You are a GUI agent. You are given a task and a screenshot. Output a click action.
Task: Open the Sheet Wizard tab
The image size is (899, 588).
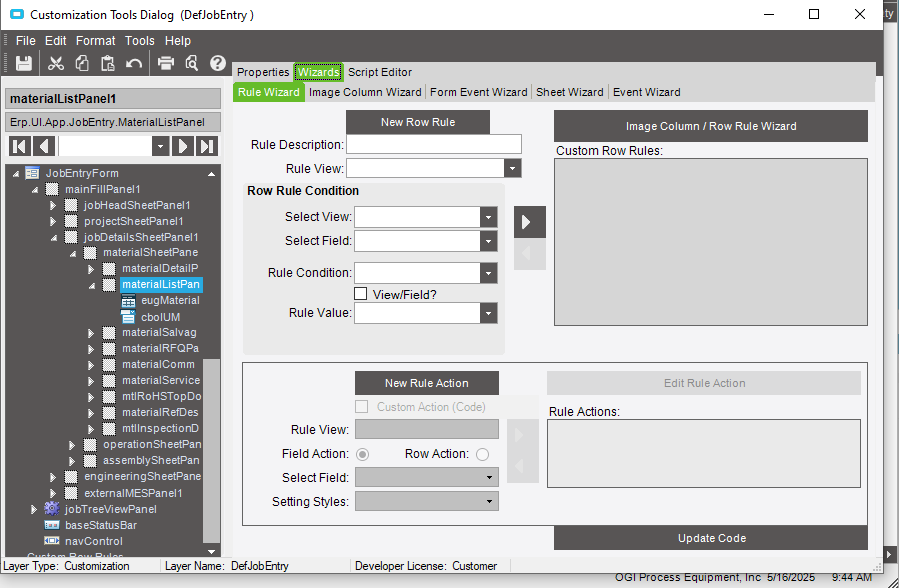tap(570, 92)
